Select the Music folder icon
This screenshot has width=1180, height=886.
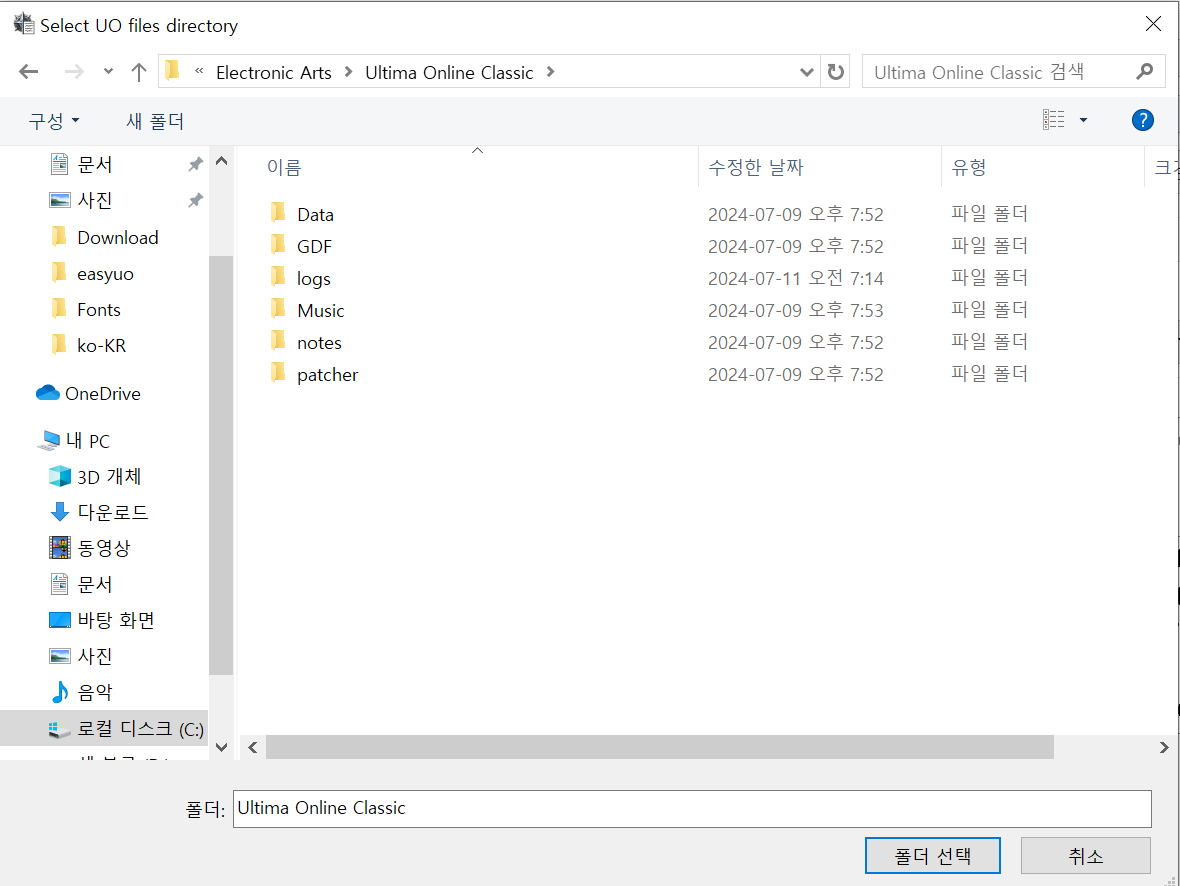tap(278, 309)
